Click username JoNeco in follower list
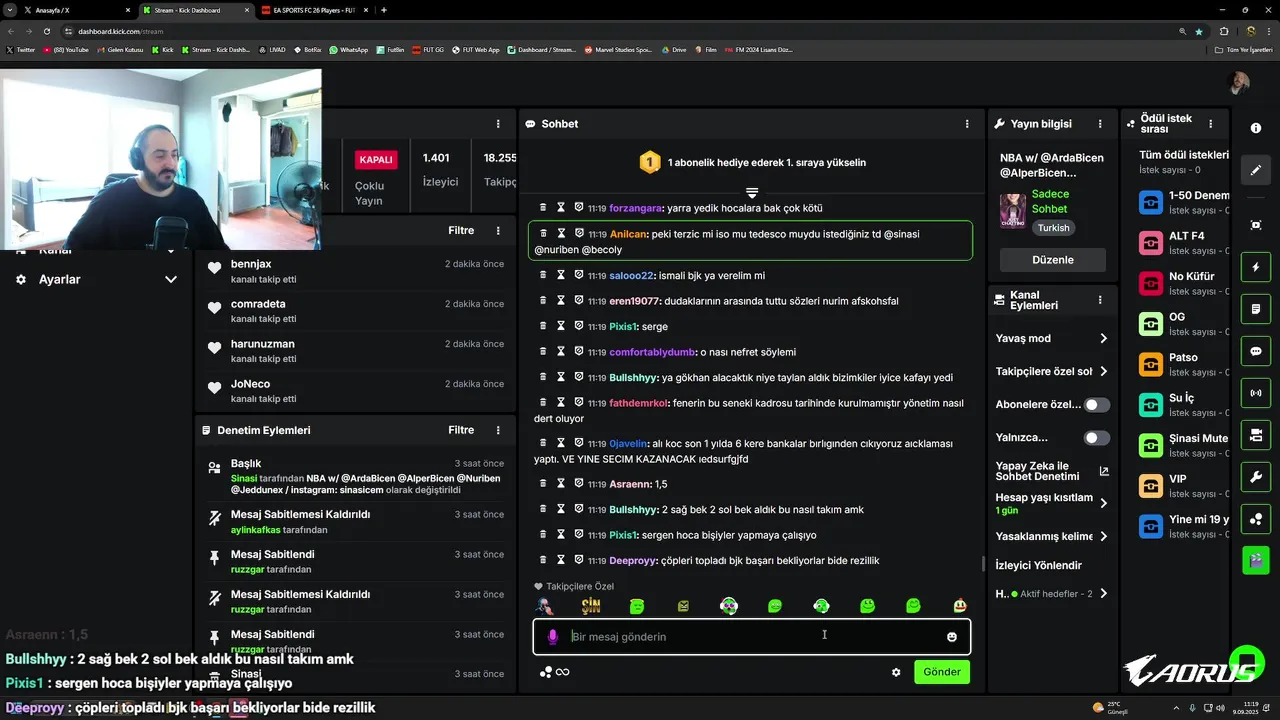This screenshot has height=720, width=1280. pyautogui.click(x=250, y=384)
